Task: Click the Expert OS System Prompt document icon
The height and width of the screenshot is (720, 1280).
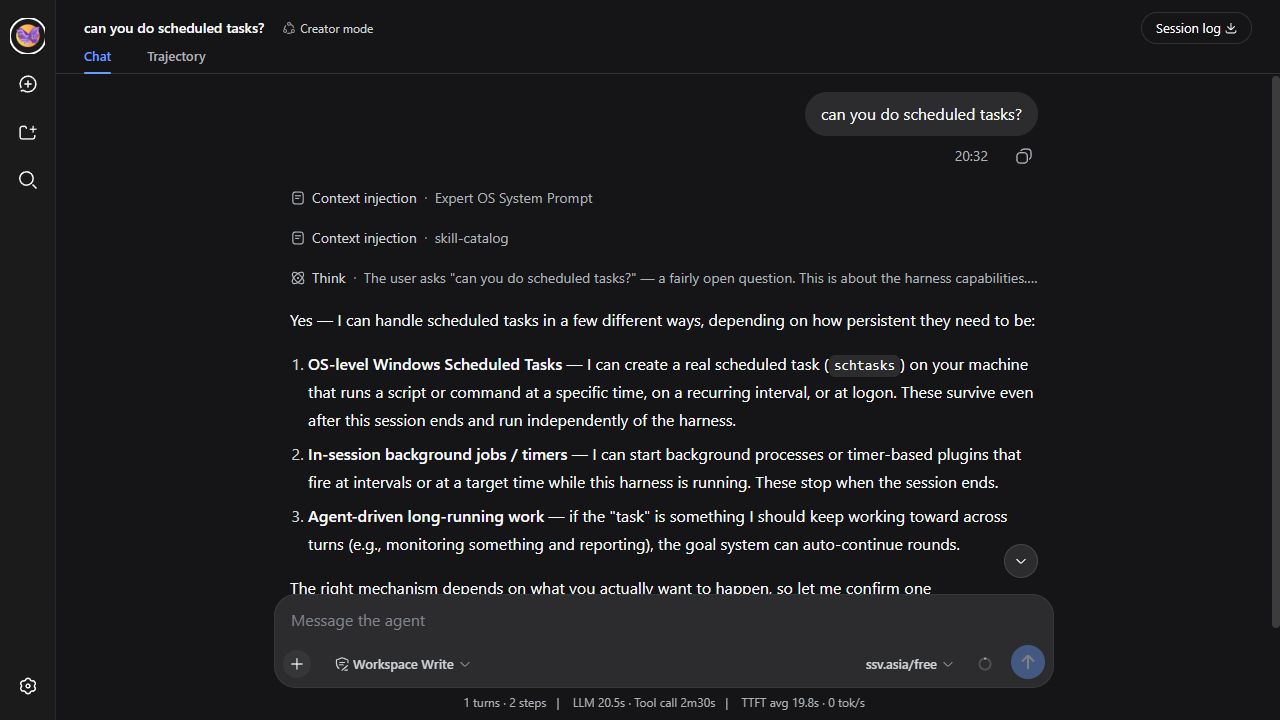Action: [x=297, y=198]
